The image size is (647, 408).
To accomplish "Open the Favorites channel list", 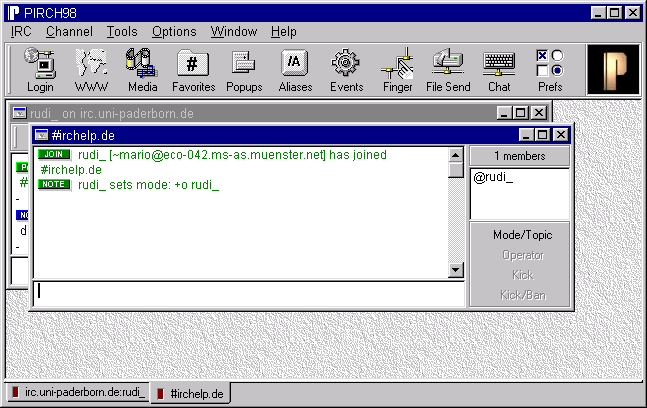I will click(x=193, y=70).
